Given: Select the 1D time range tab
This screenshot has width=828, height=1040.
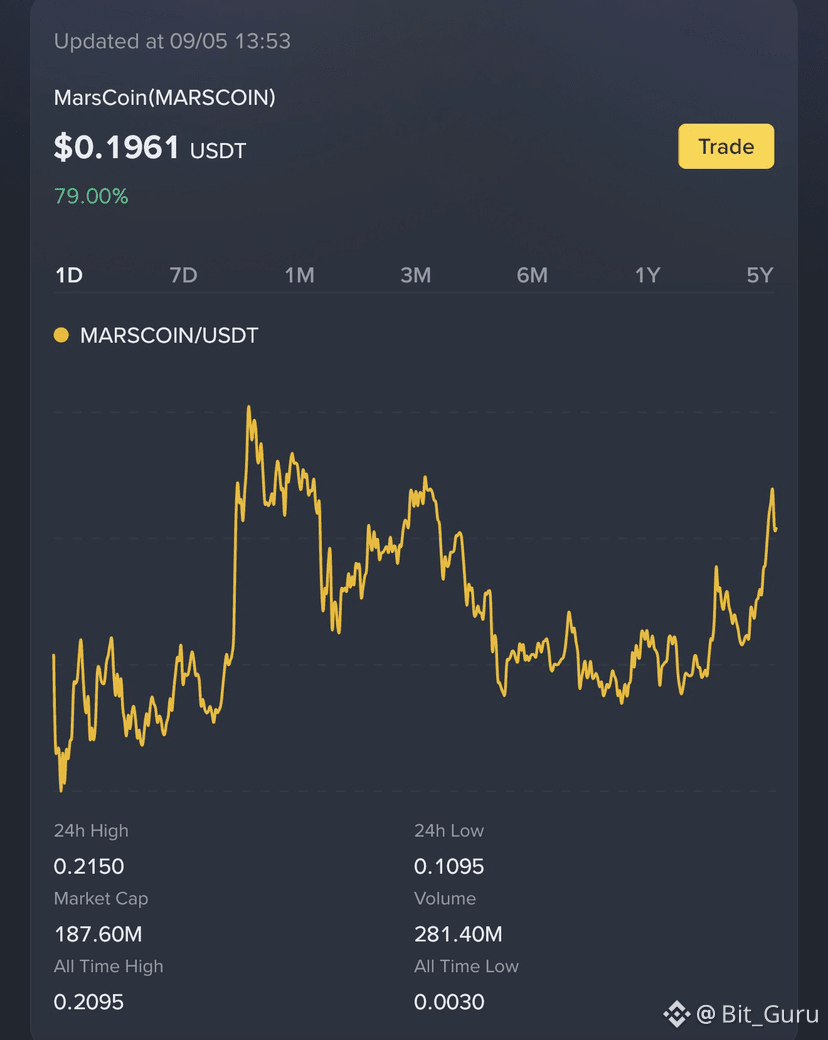Looking at the screenshot, I should click(x=69, y=275).
